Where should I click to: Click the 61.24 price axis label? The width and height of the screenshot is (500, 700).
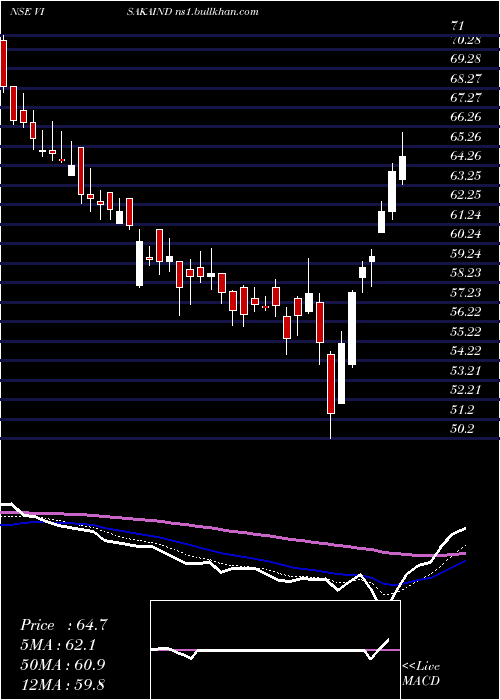(466, 214)
